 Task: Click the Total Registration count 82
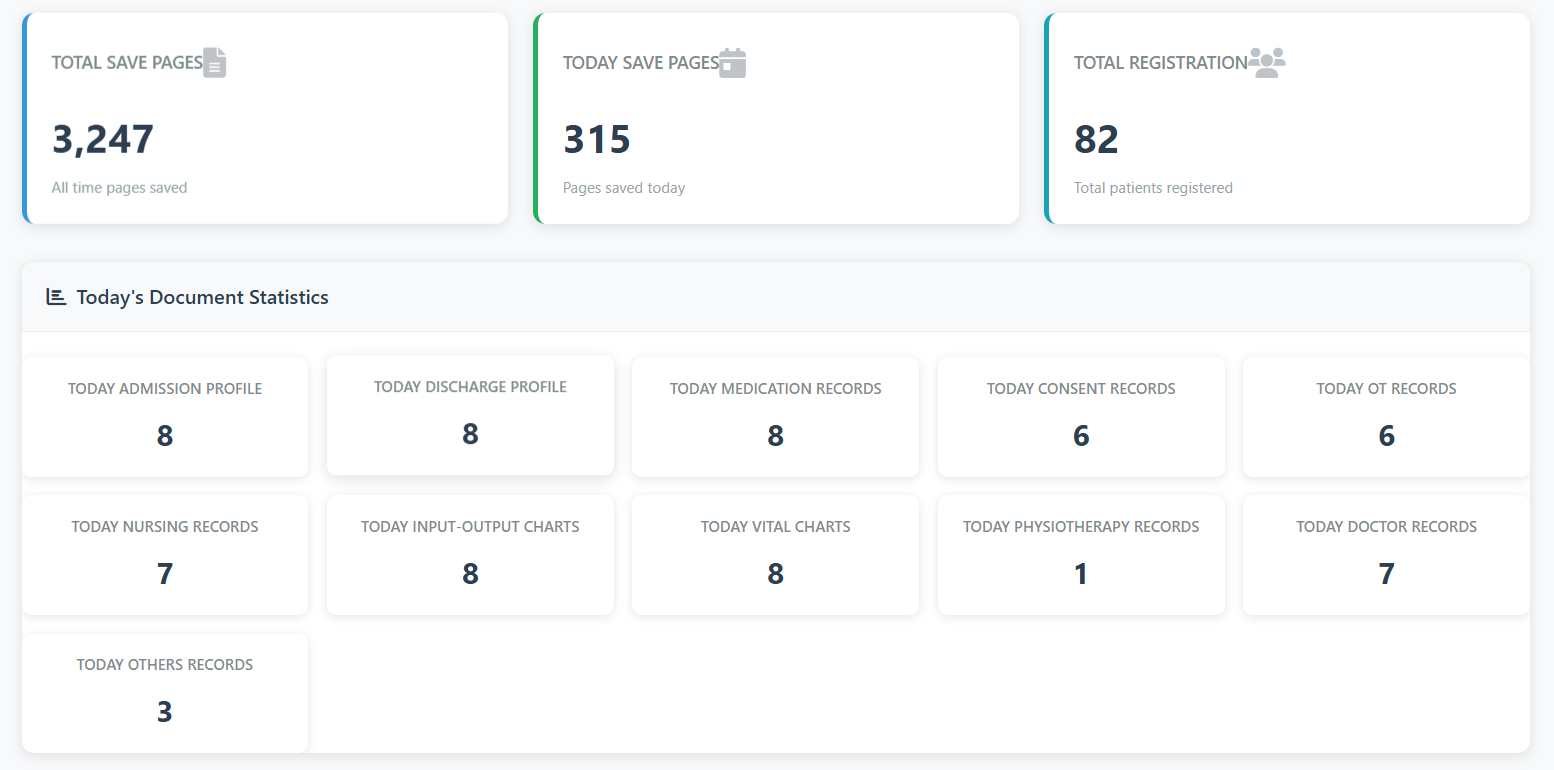(1095, 139)
